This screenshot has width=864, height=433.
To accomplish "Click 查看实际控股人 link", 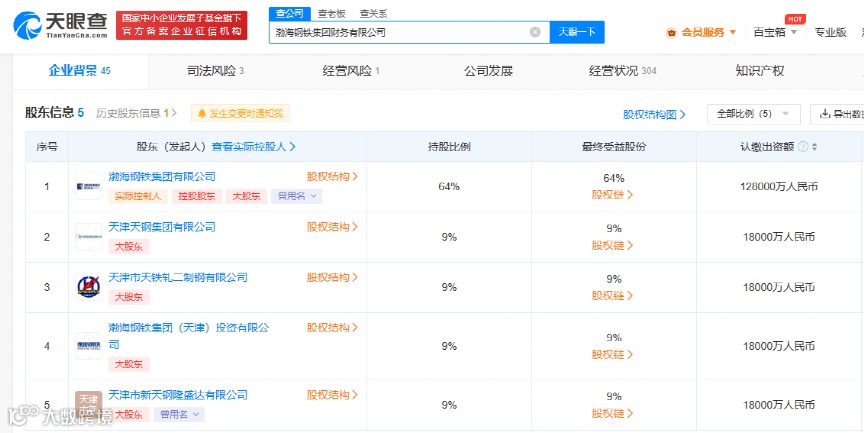I will (254, 147).
